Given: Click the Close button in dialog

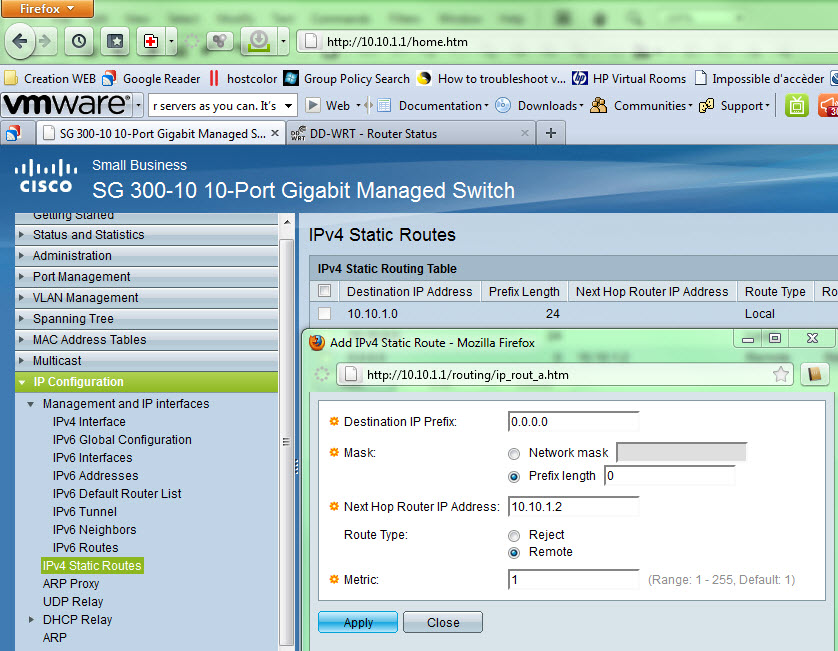Looking at the screenshot, I should (443, 622).
